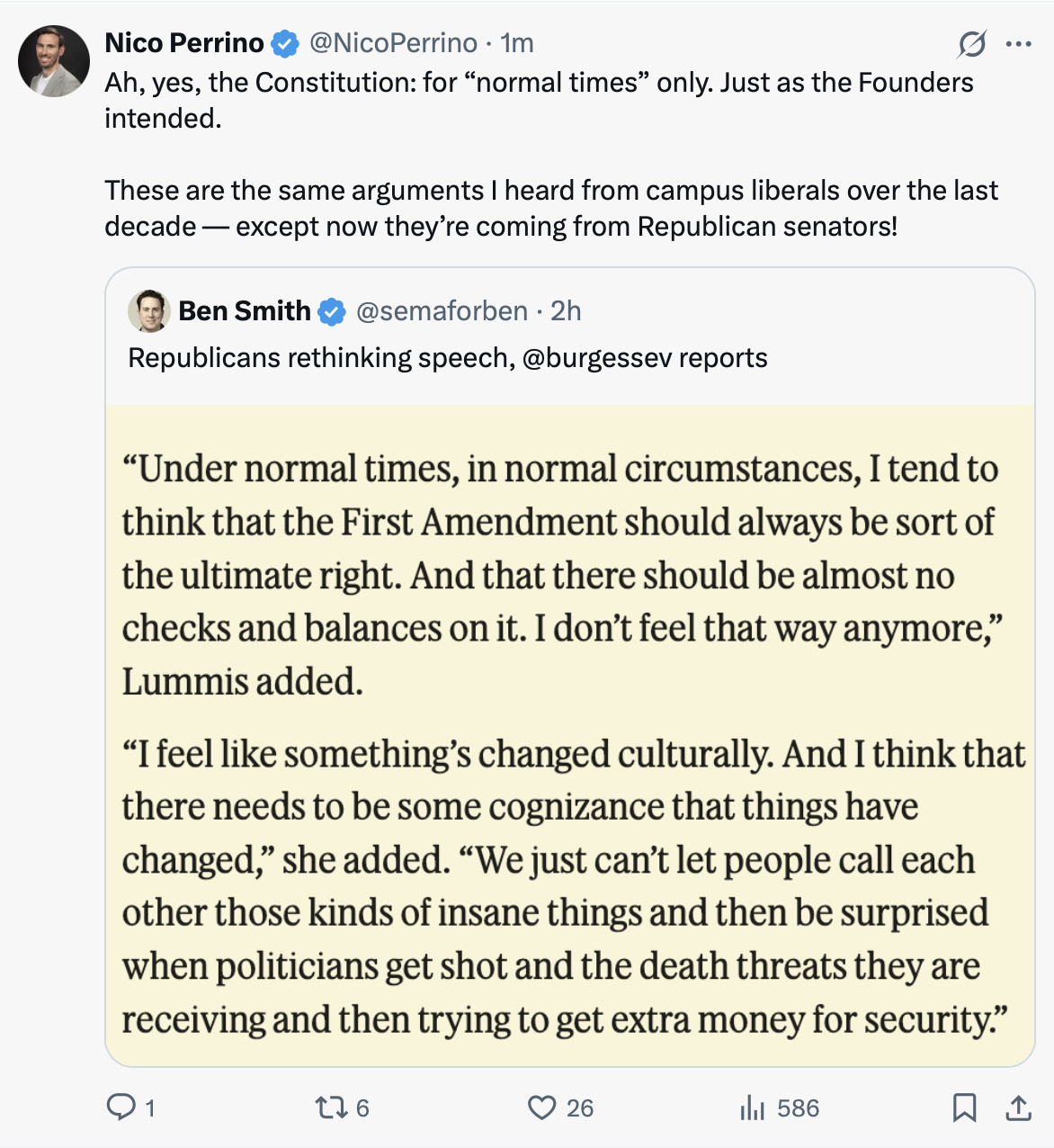This screenshot has height=1148, width=1054.
Task: Click Nico Perrino's blue verified badge
Action: coord(285,43)
